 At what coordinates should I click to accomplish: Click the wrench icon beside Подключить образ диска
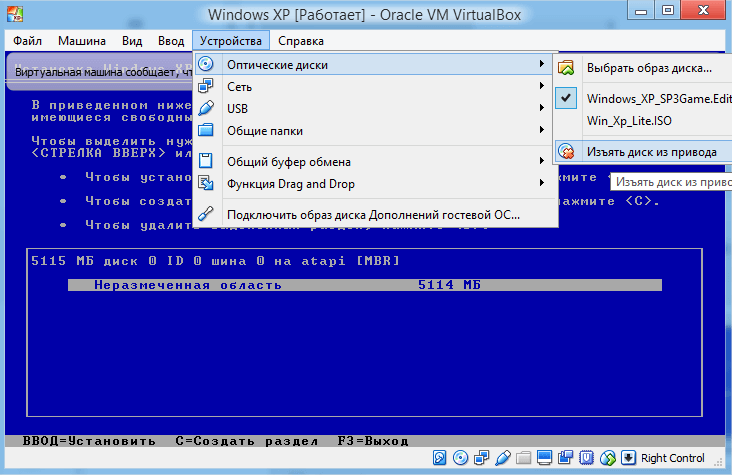click(206, 213)
